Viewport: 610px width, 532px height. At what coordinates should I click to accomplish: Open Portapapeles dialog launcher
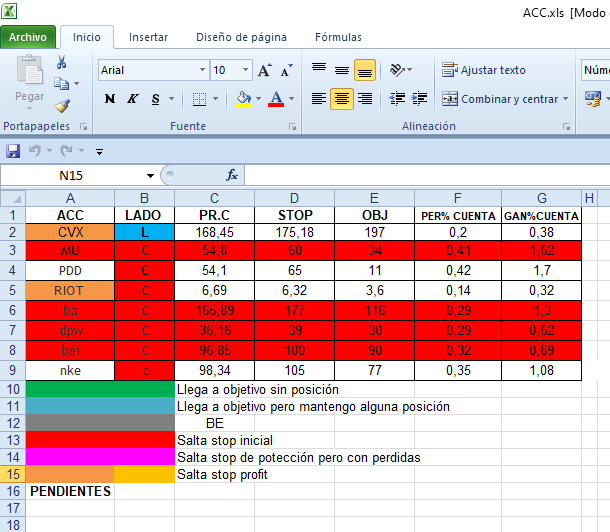pyautogui.click(x=83, y=127)
